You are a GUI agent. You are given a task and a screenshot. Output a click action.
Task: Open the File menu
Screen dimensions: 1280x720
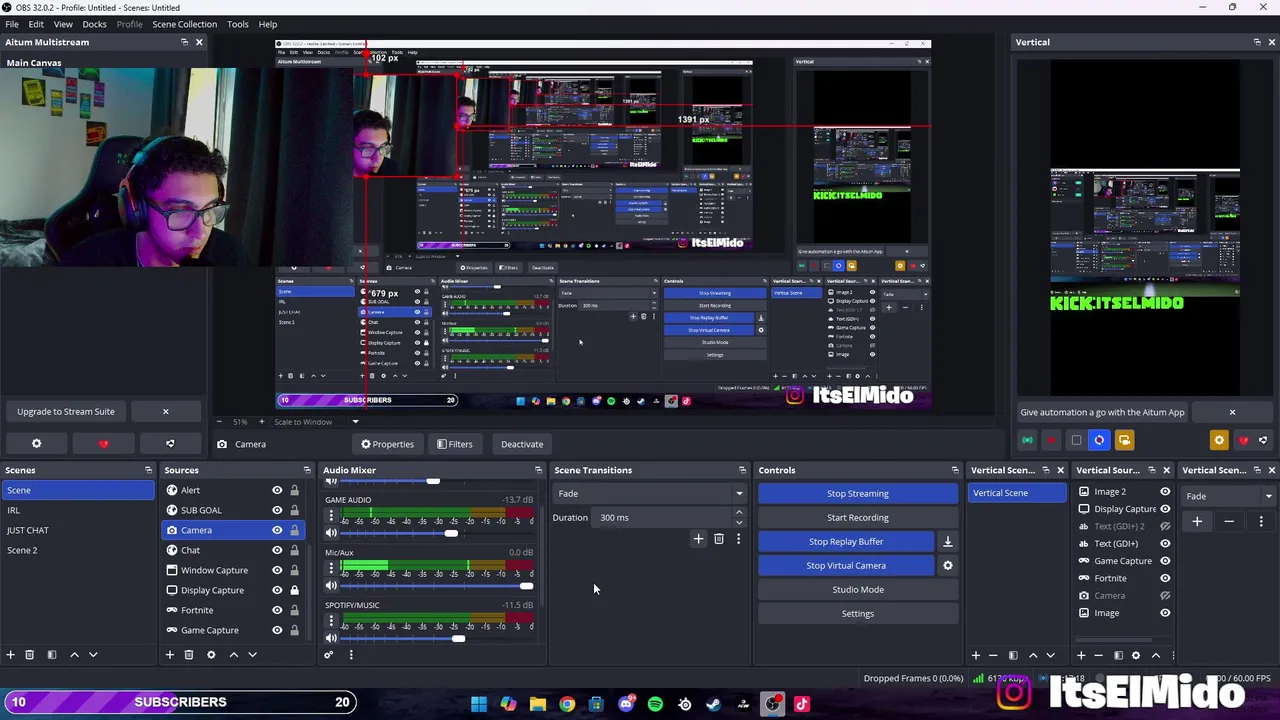12,24
